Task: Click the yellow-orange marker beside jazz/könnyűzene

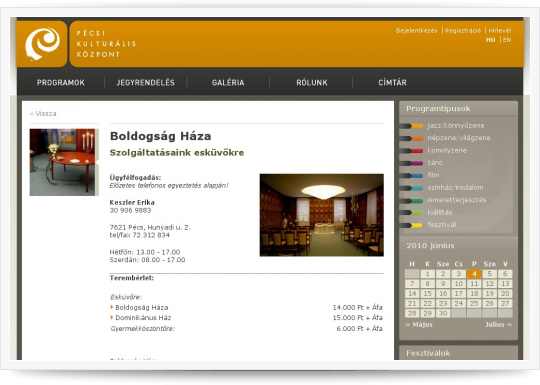Action: [x=412, y=126]
